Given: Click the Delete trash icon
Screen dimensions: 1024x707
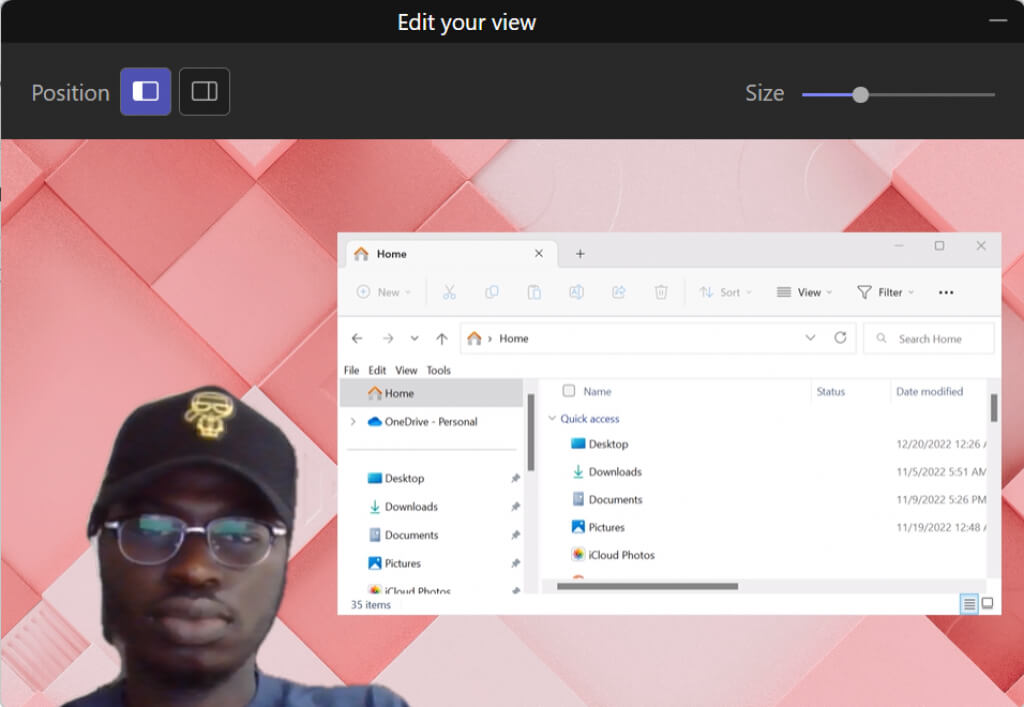Looking at the screenshot, I should 661,292.
